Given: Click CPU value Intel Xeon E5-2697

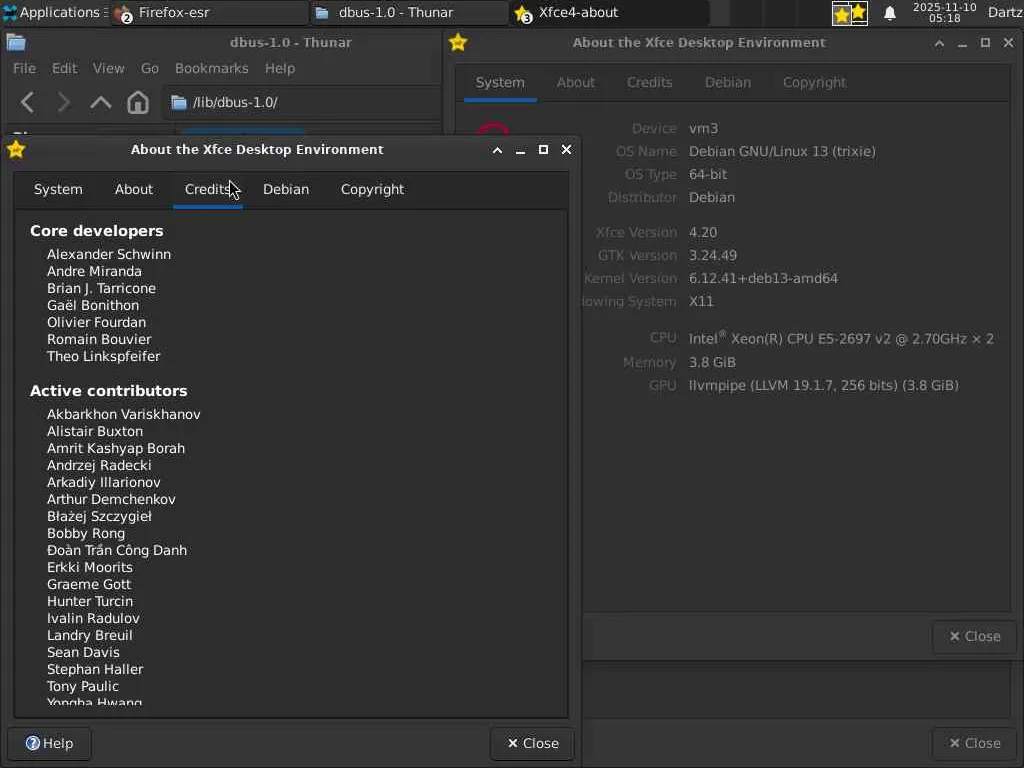Looking at the screenshot, I should (x=841, y=339).
